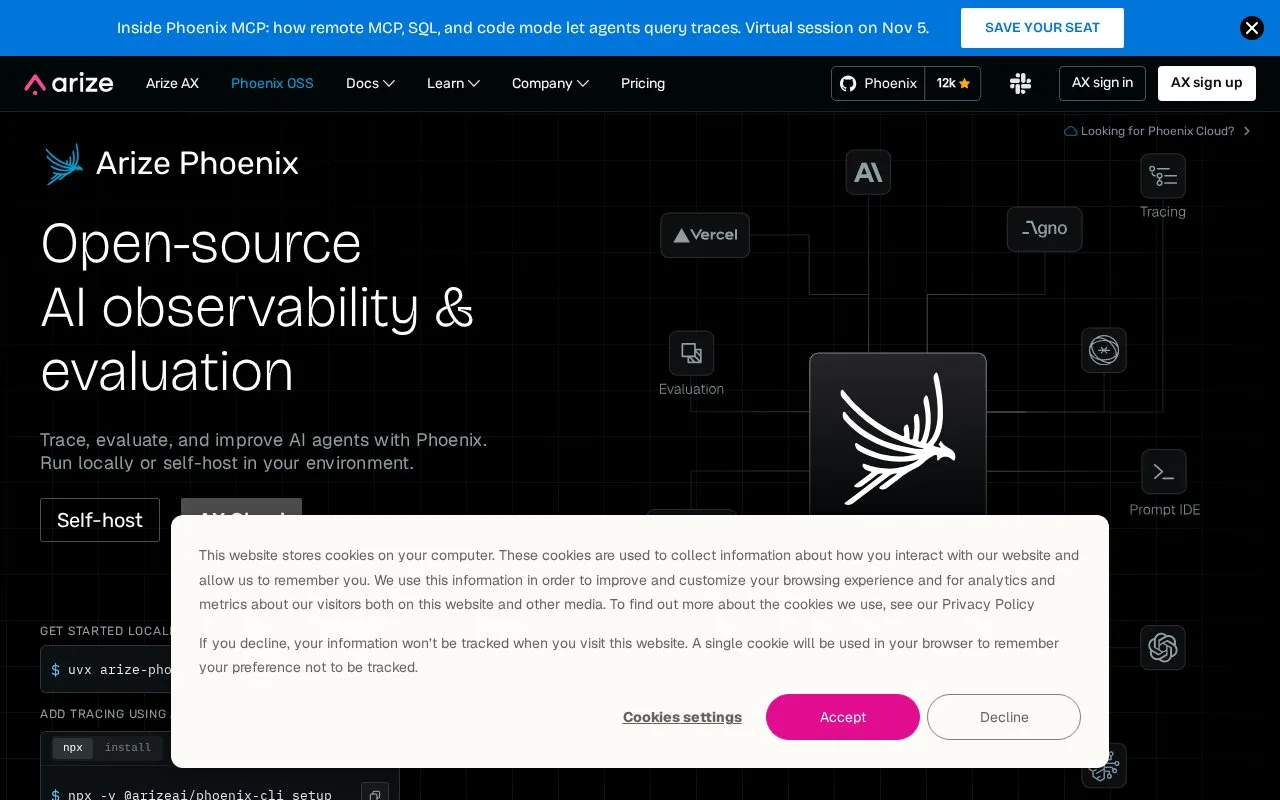Select the Prompt IDE terminal icon
The width and height of the screenshot is (1280, 800).
click(x=1164, y=472)
